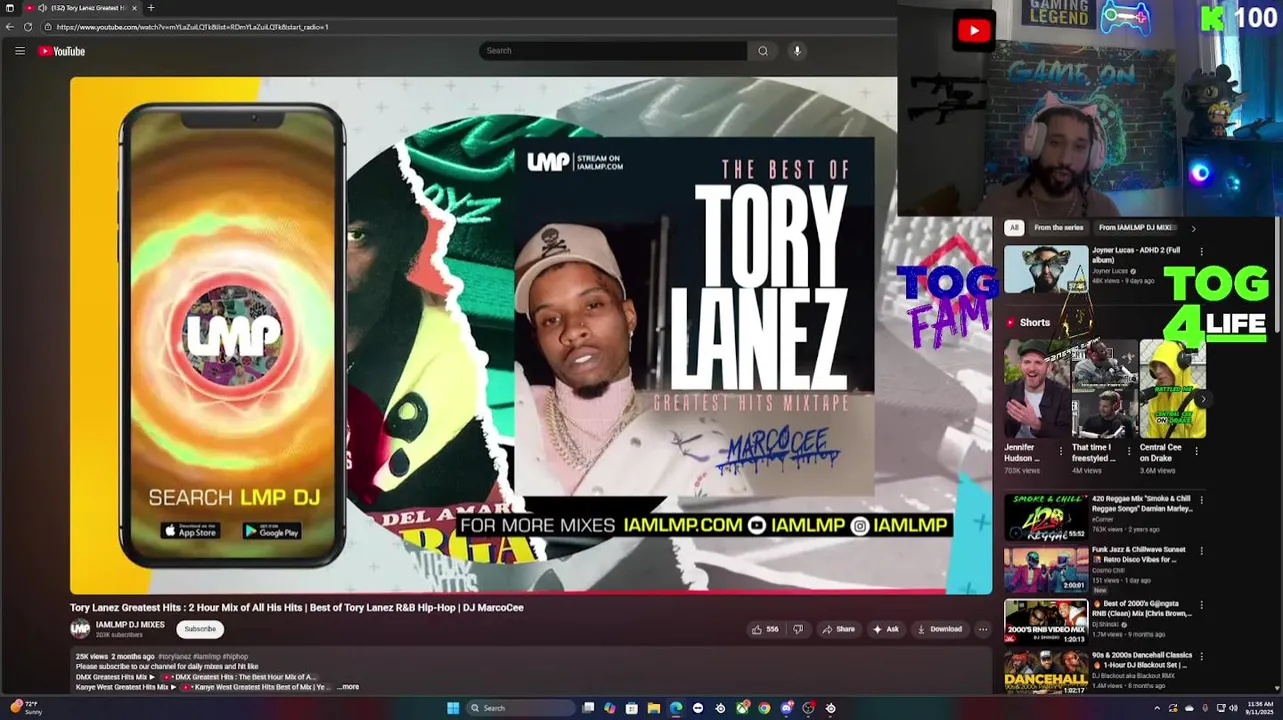Show hidden system tray icons
The image size is (1283, 720).
pos(1157,708)
